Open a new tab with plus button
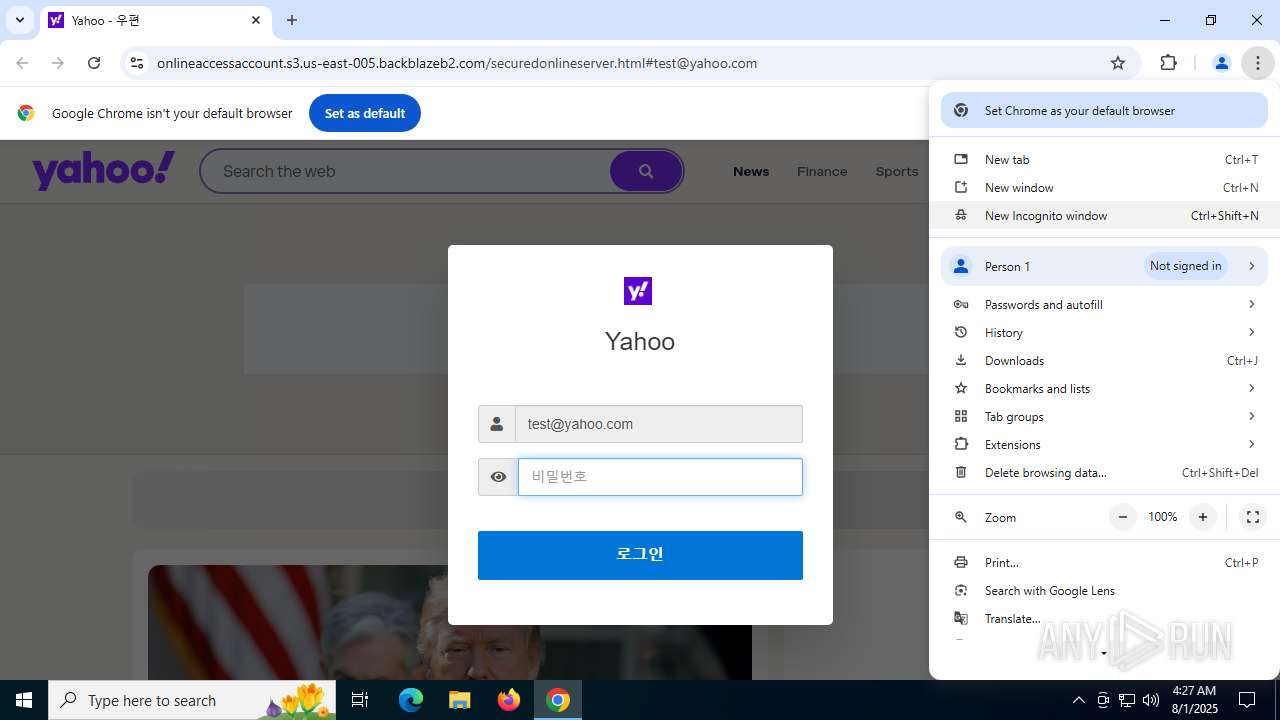The image size is (1280, 720). [292, 20]
